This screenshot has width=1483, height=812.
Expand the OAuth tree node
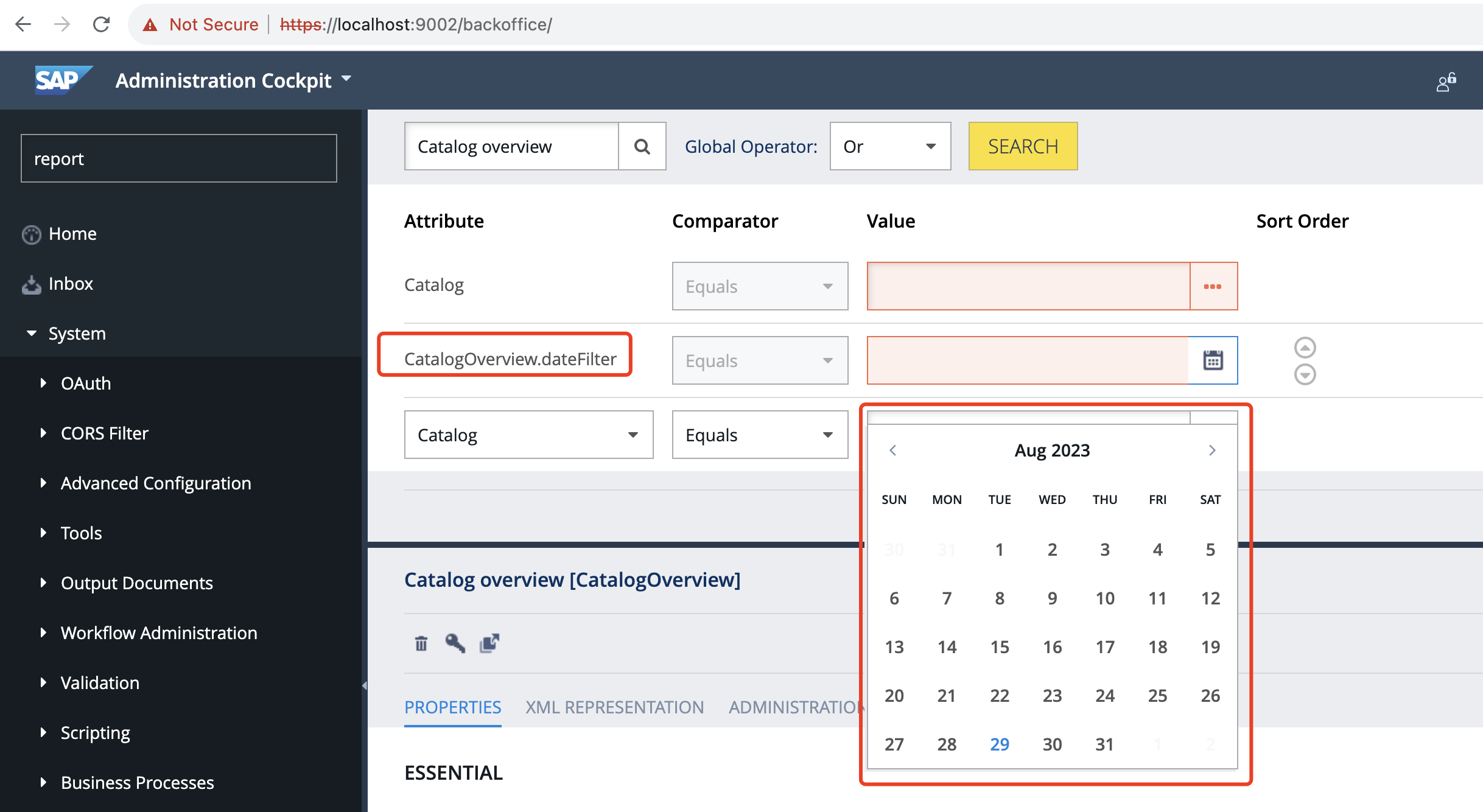click(43, 383)
